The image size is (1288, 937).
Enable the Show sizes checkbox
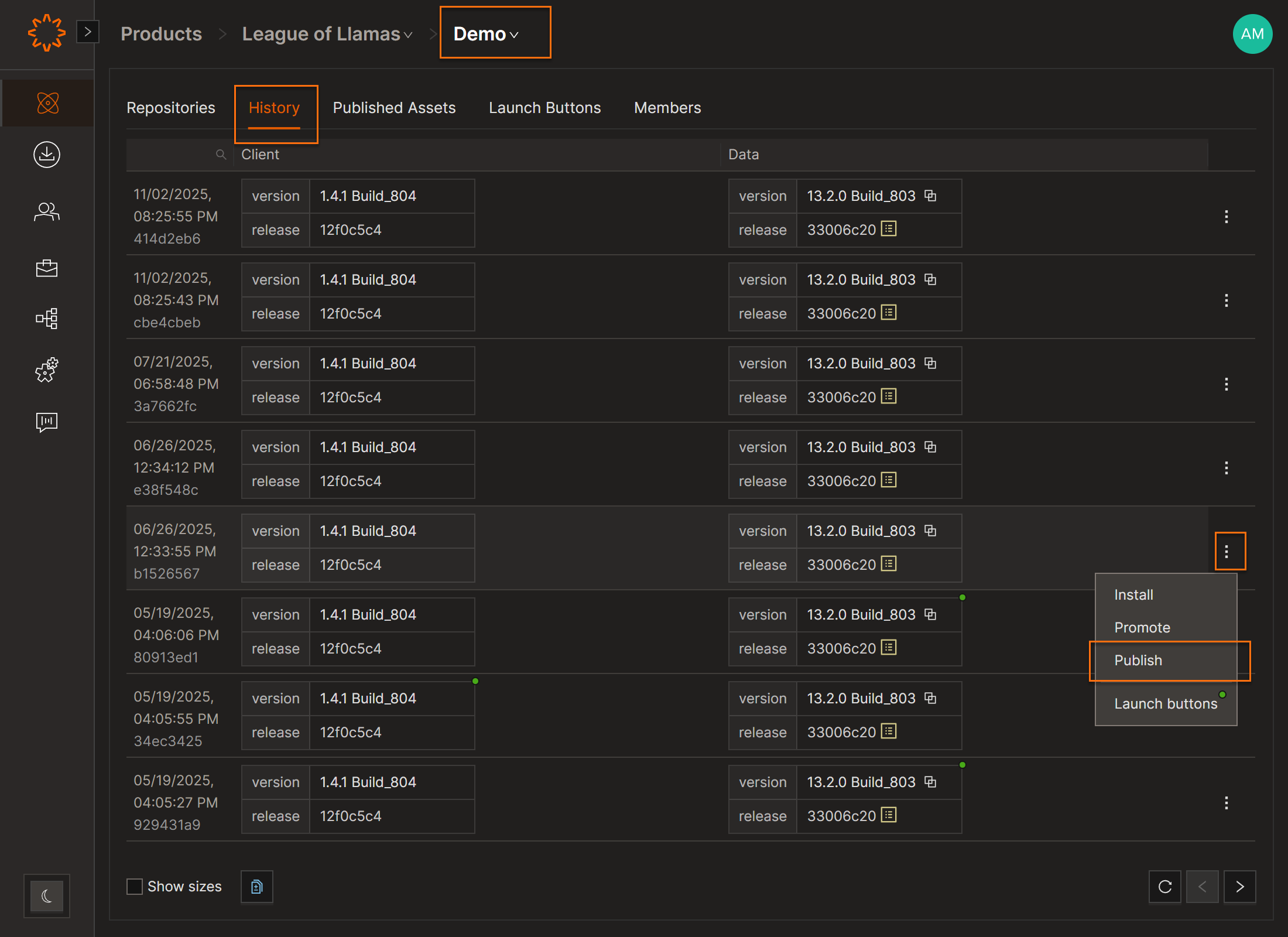click(x=135, y=887)
